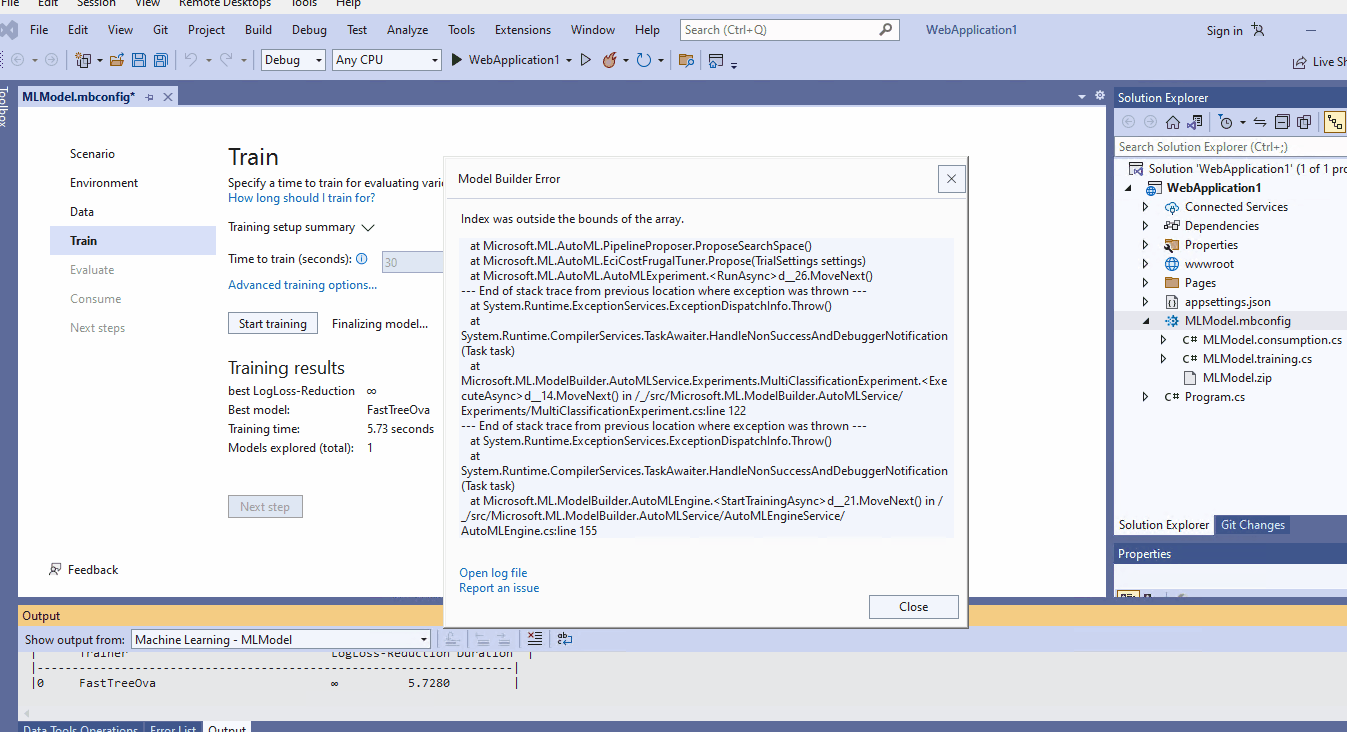The width and height of the screenshot is (1347, 732).
Task: Click Report an issue link
Action: click(499, 588)
